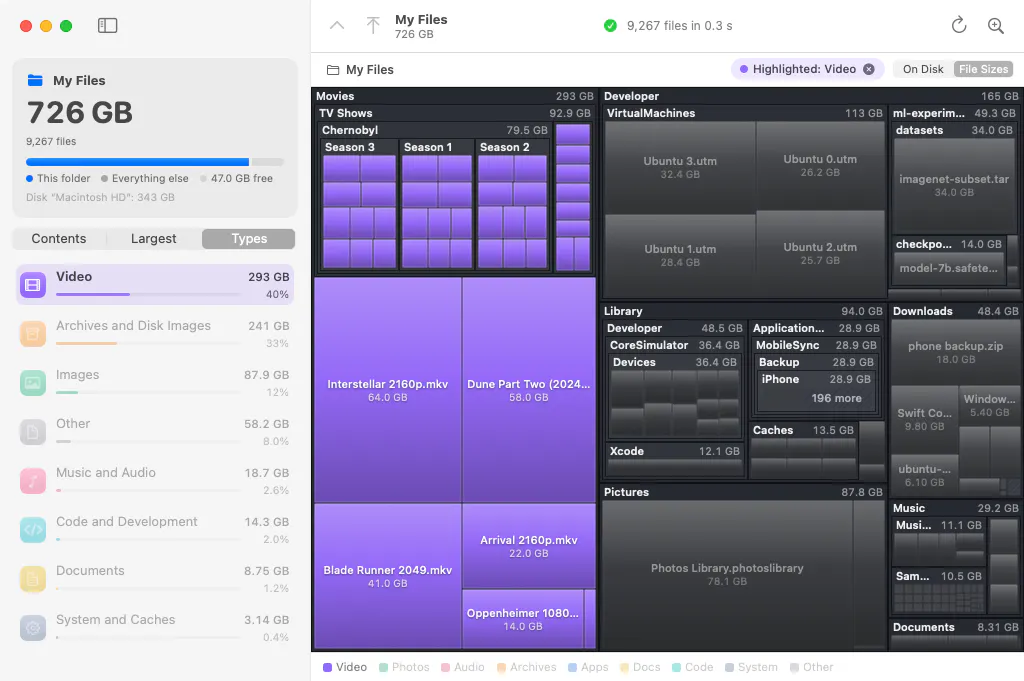Viewport: 1024px width, 681px height.
Task: Open the Largest tab
Action: pyautogui.click(x=153, y=239)
